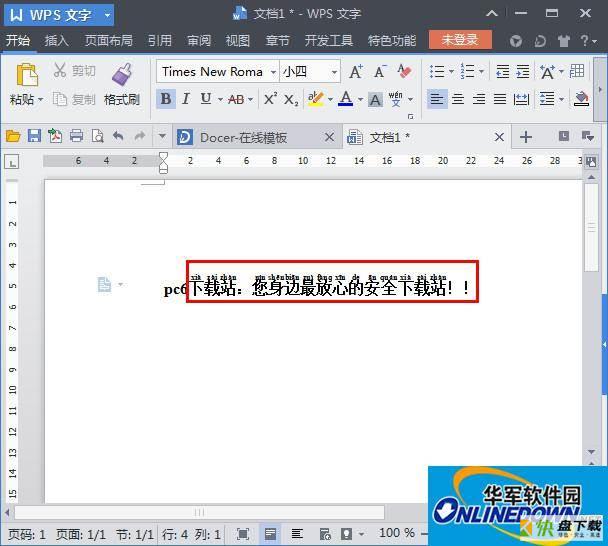The height and width of the screenshot is (546, 608).
Task: Toggle strikethrough AB formatting
Action: [236, 100]
